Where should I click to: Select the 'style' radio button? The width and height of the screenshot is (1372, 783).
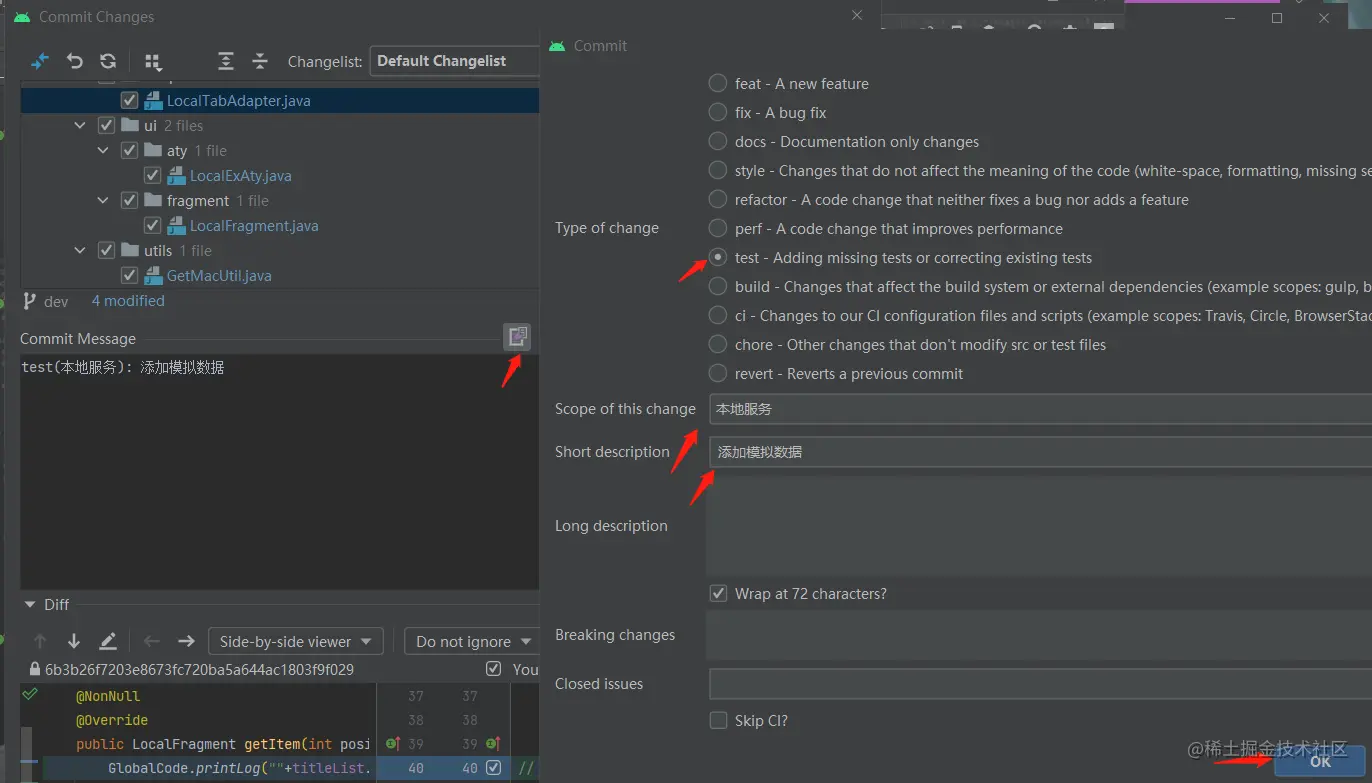[x=718, y=170]
